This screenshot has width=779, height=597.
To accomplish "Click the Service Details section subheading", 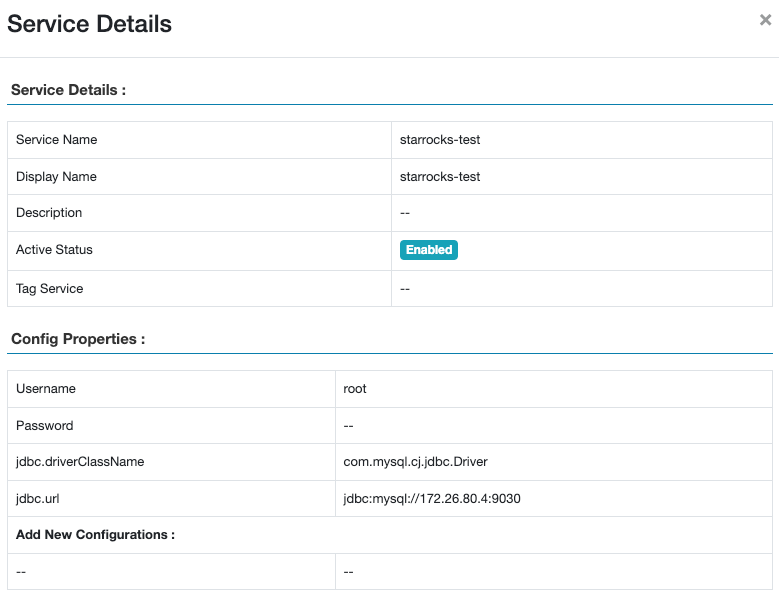I will 68,90.
